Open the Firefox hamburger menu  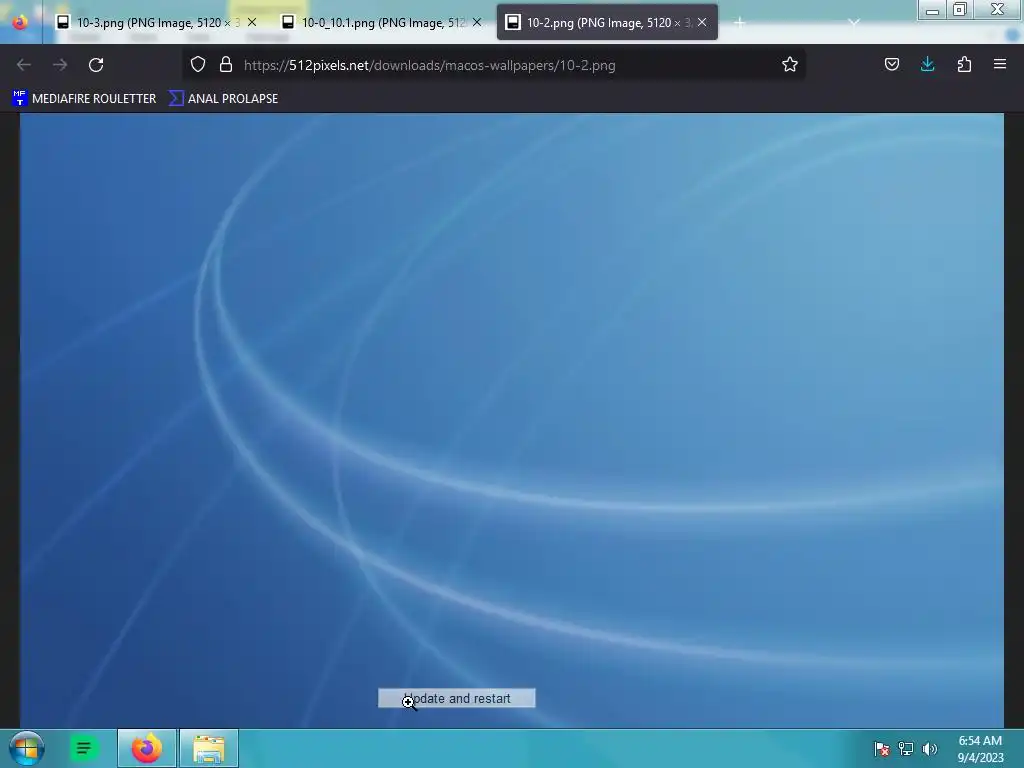pyautogui.click(x=1000, y=64)
